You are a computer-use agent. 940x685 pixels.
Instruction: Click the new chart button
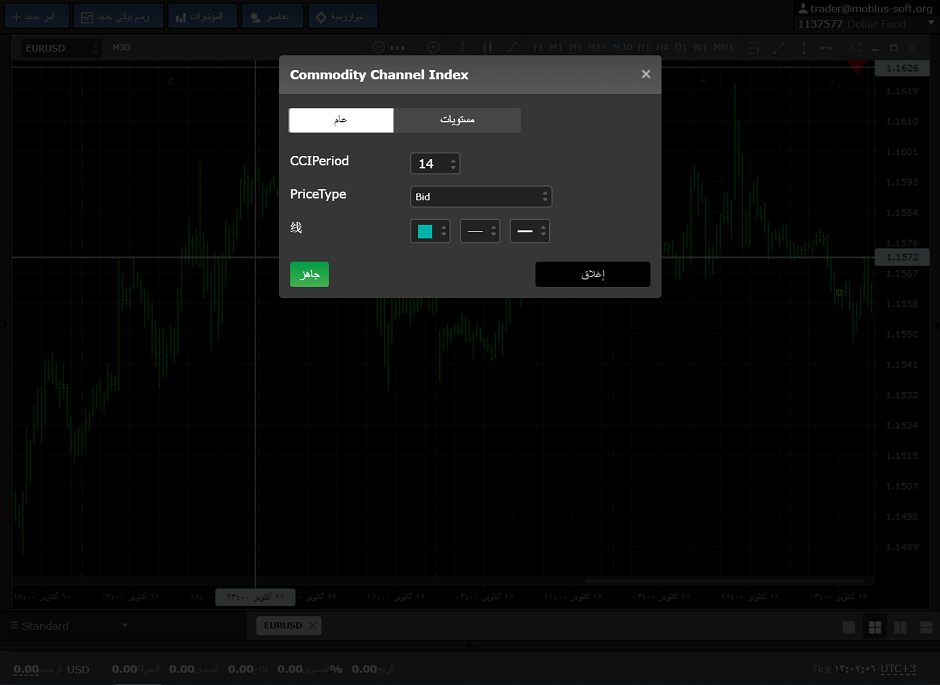119,16
